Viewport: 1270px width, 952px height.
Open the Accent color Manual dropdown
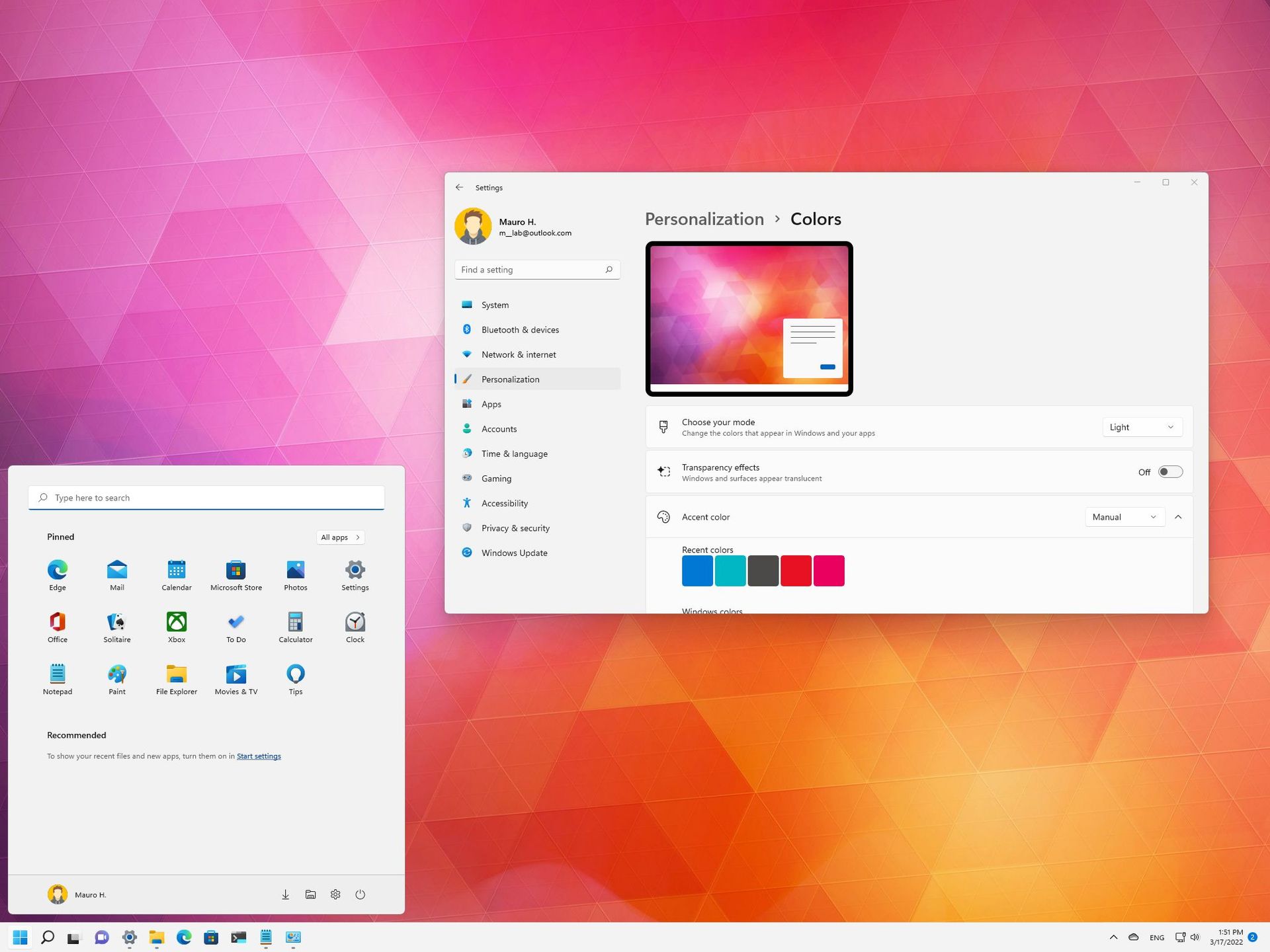click(x=1124, y=516)
